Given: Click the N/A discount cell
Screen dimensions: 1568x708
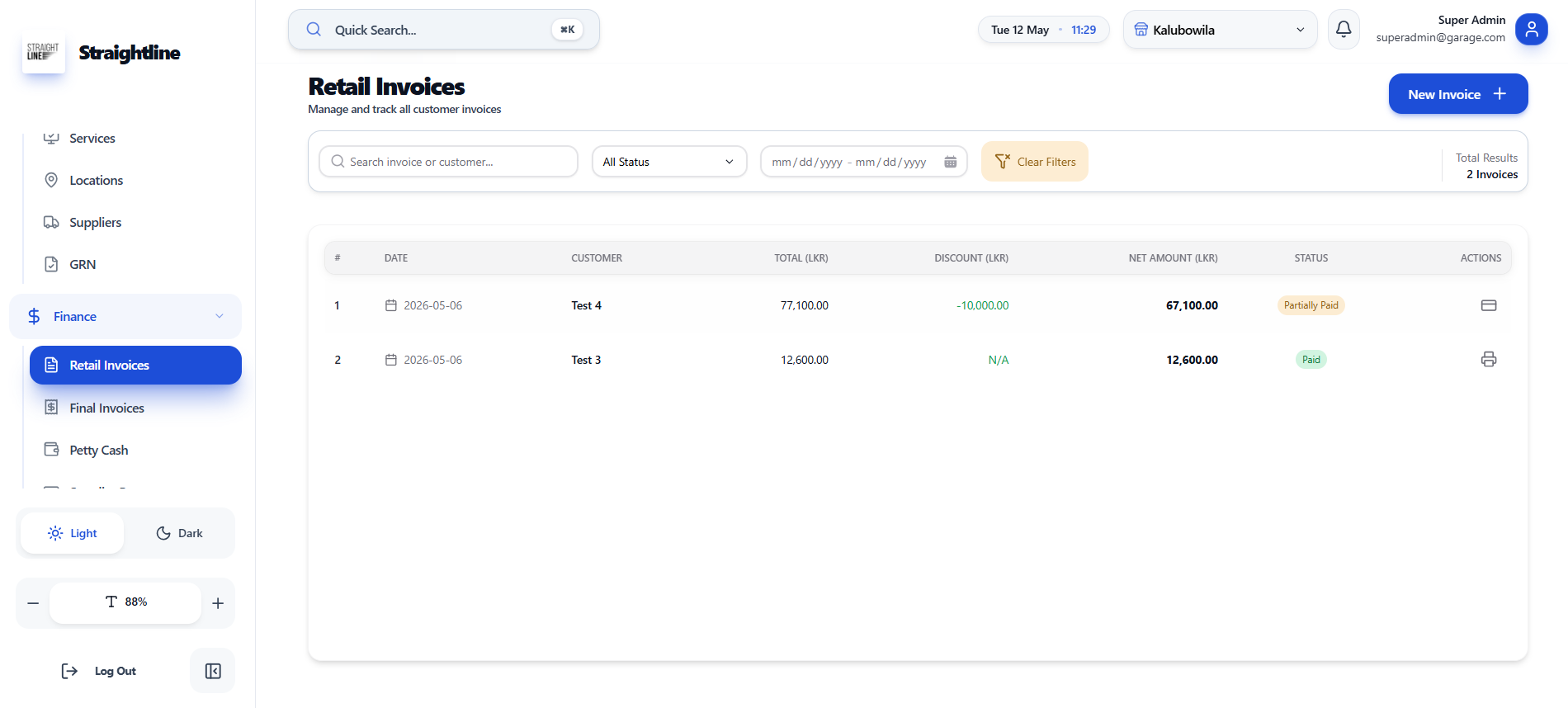Looking at the screenshot, I should tap(999, 360).
